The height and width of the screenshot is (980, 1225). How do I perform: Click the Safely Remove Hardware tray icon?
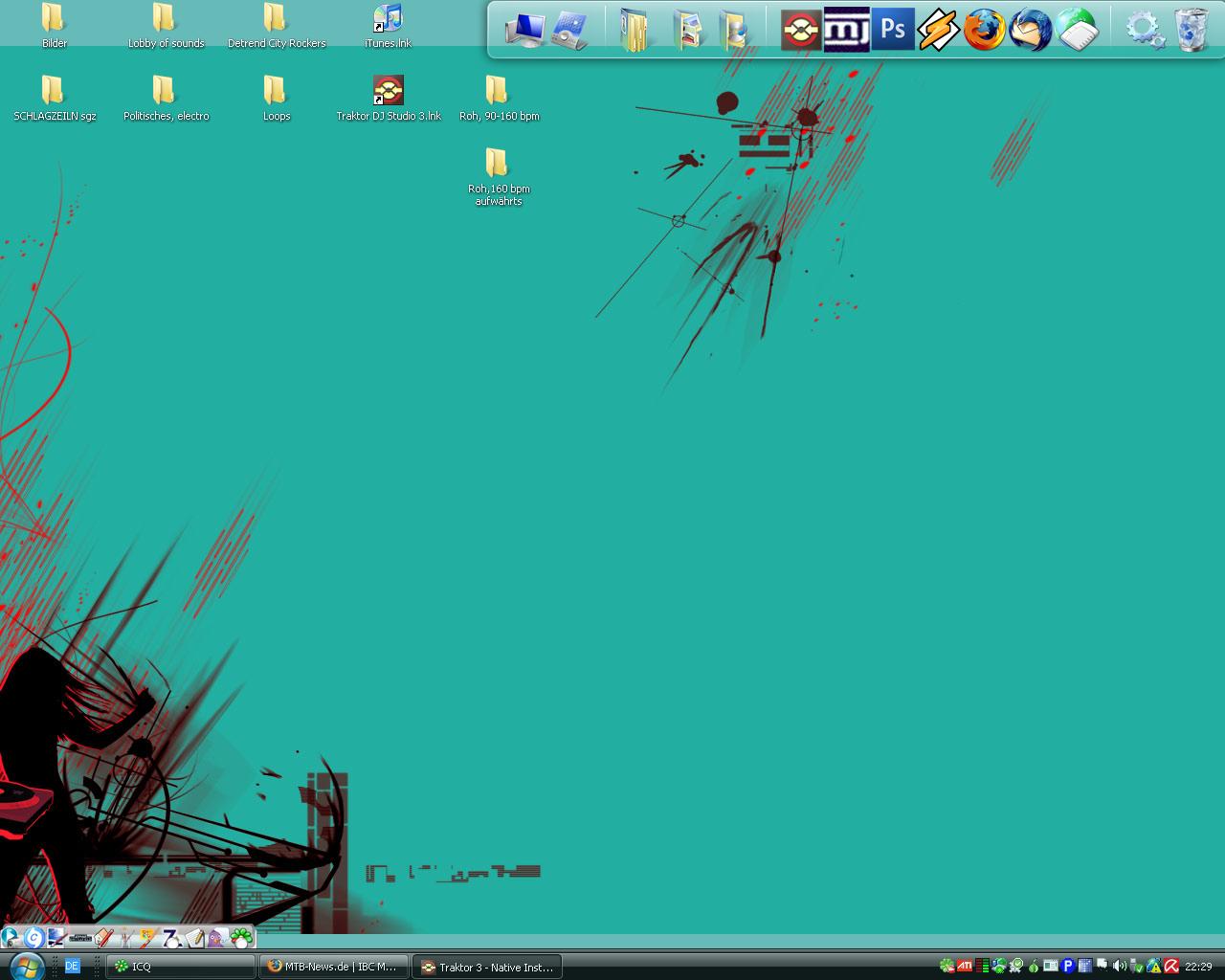tap(1136, 966)
